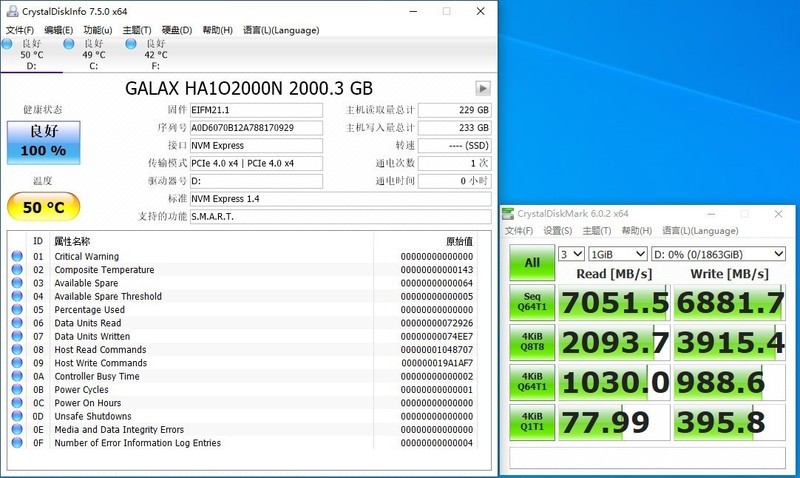Run the 4KiB Q8T8 test
Viewport: 800px width, 478px height.
532,343
